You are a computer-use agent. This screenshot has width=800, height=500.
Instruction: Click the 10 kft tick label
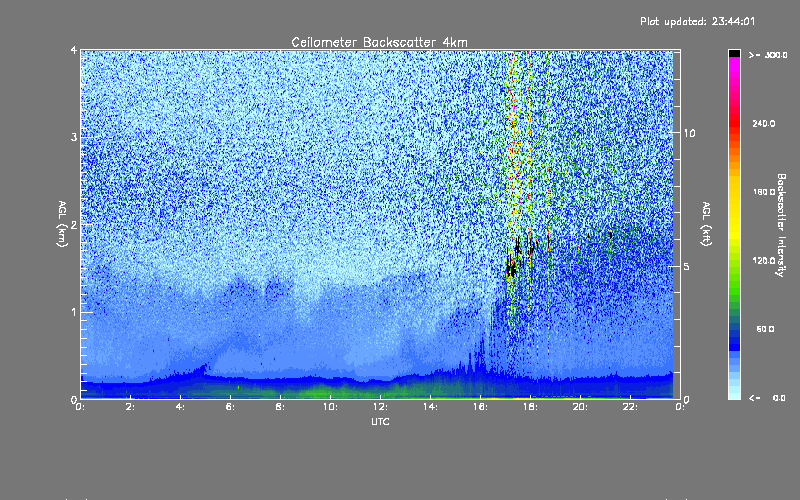tap(689, 133)
